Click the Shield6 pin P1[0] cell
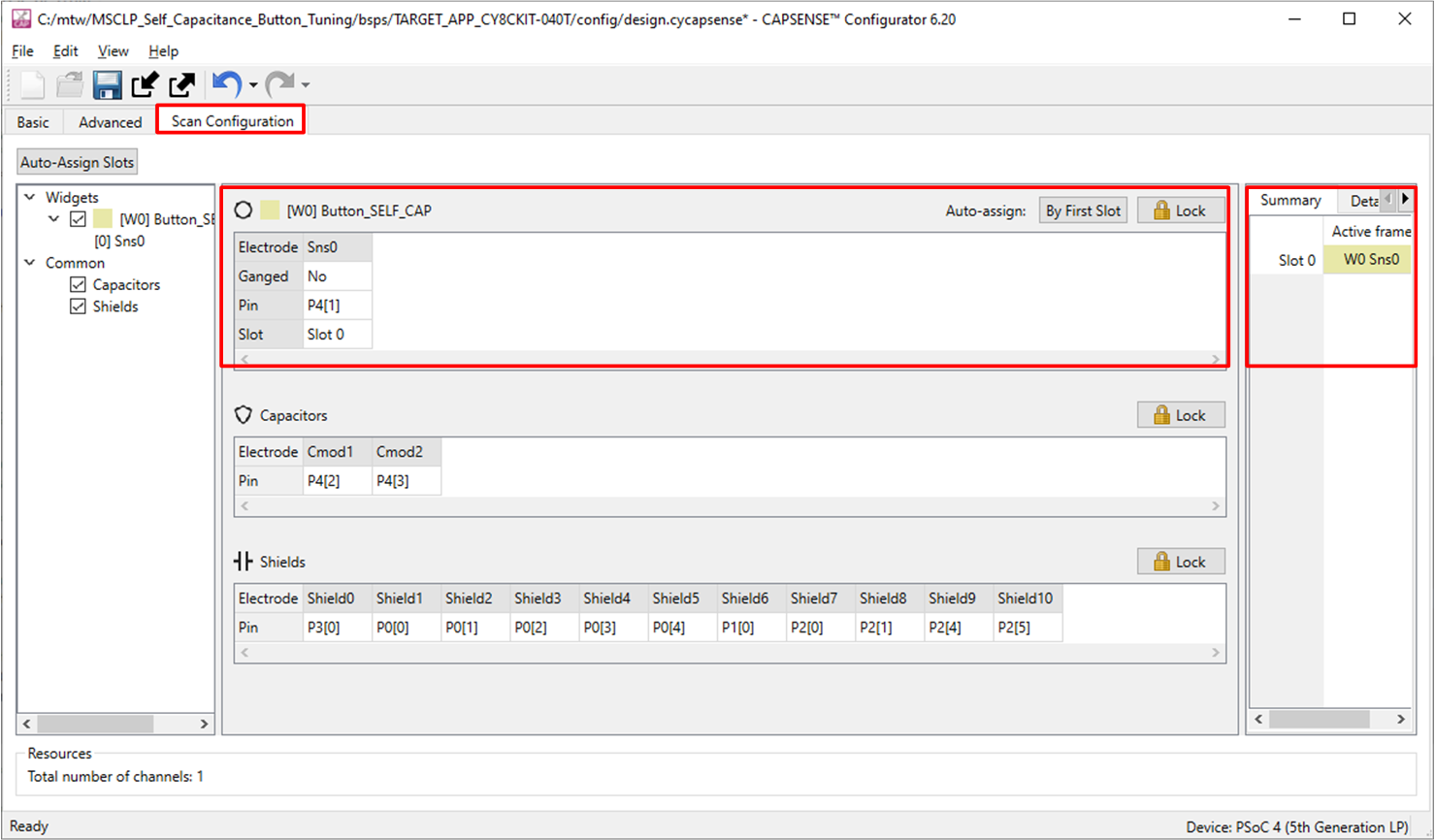1435x840 pixels. pyautogui.click(x=751, y=628)
